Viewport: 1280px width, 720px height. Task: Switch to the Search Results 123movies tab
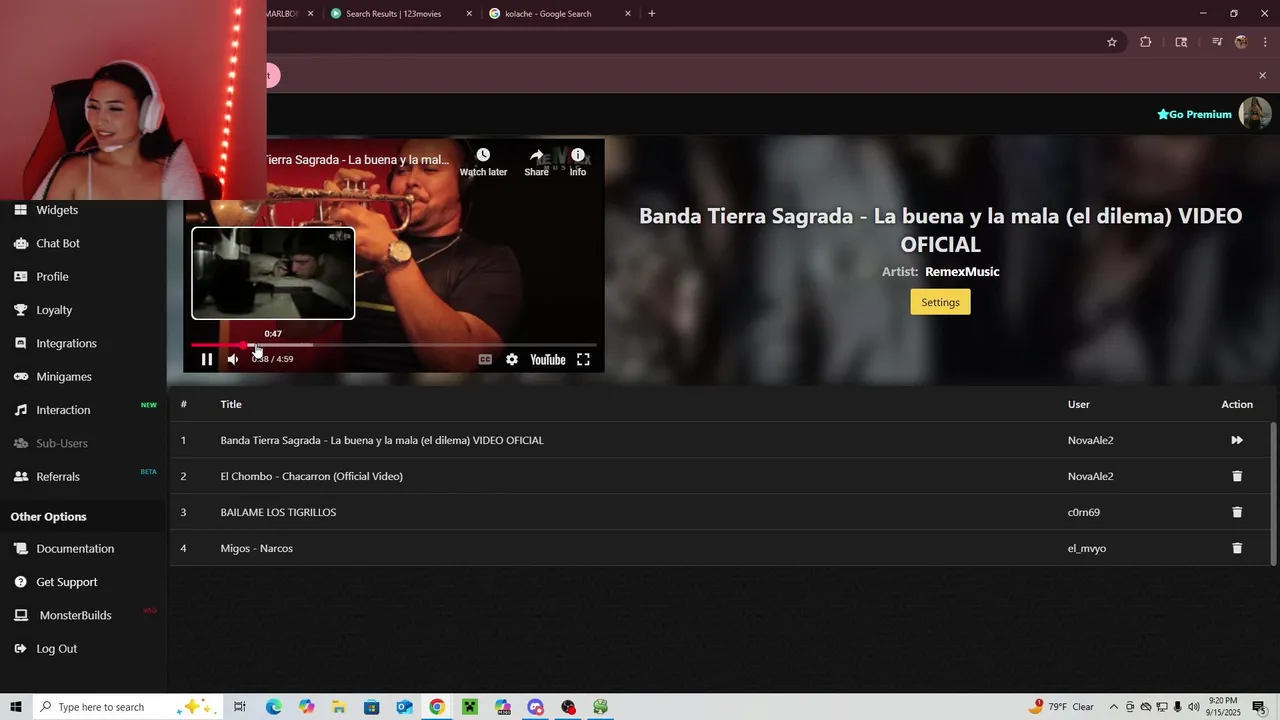[x=395, y=14]
